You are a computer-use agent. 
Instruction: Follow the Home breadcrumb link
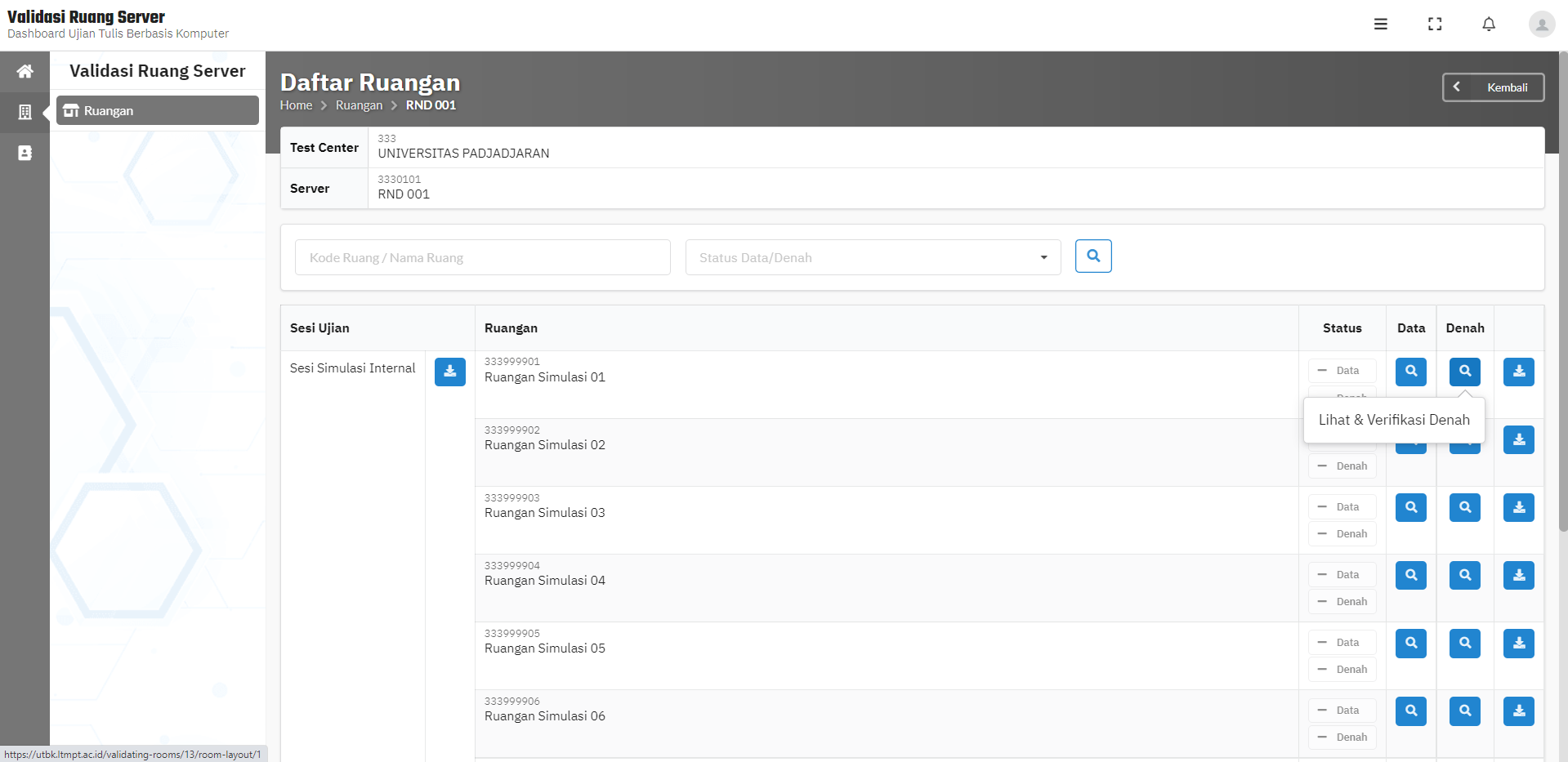[296, 105]
